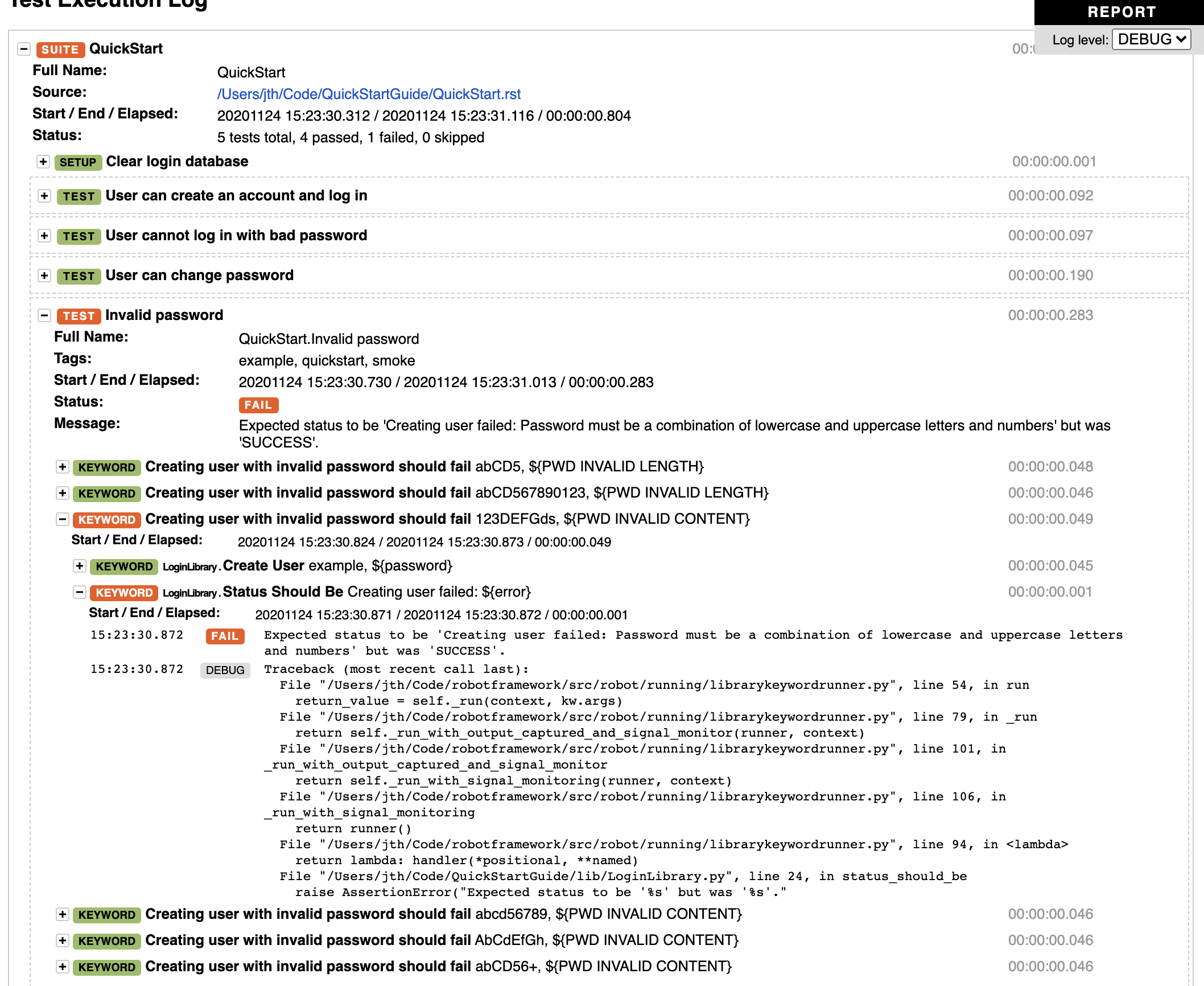
Task: Click the KEYWORD badge for abCD56+ keyword
Action: tap(106, 967)
